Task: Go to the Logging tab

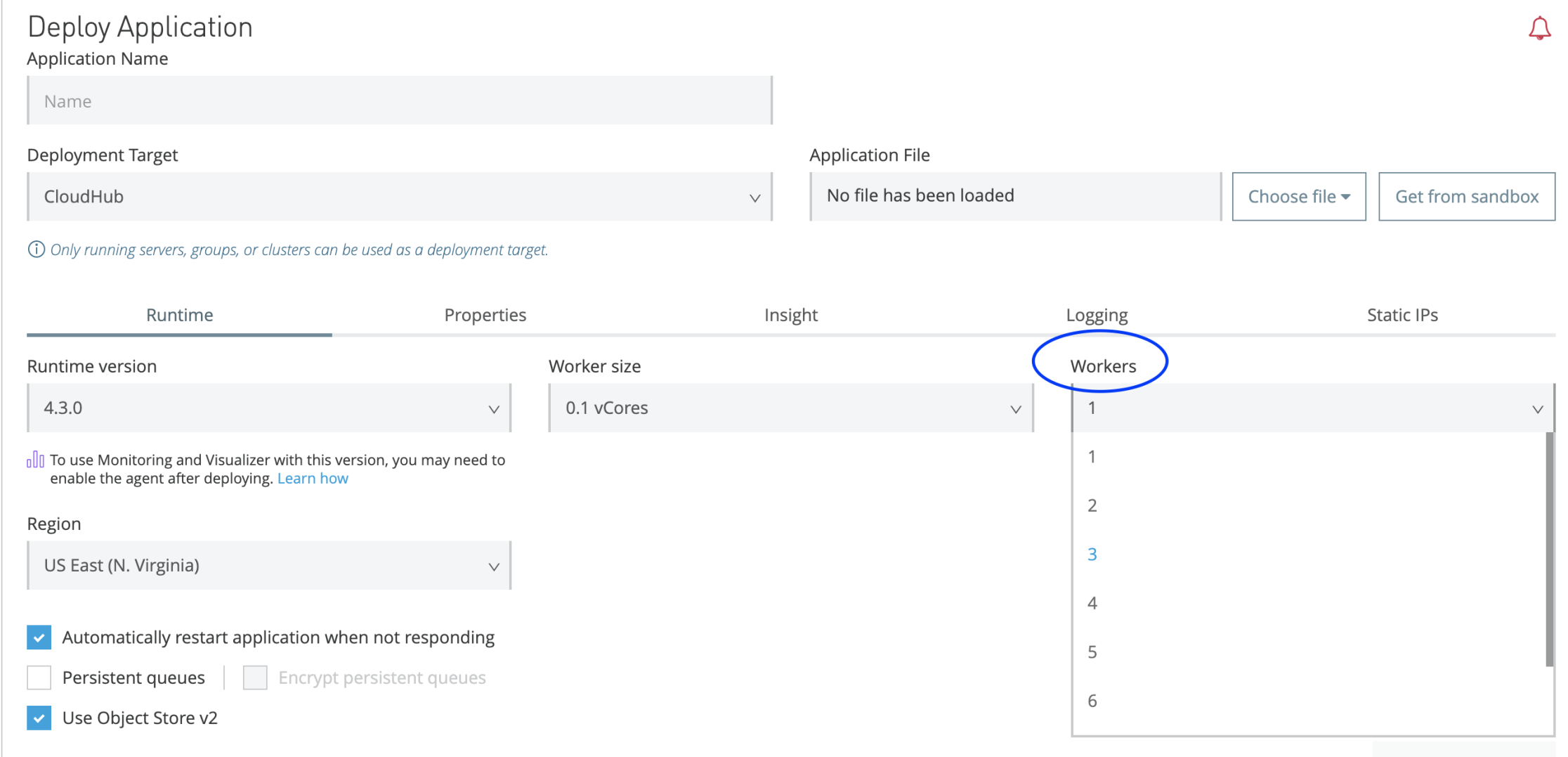Action: [1096, 316]
